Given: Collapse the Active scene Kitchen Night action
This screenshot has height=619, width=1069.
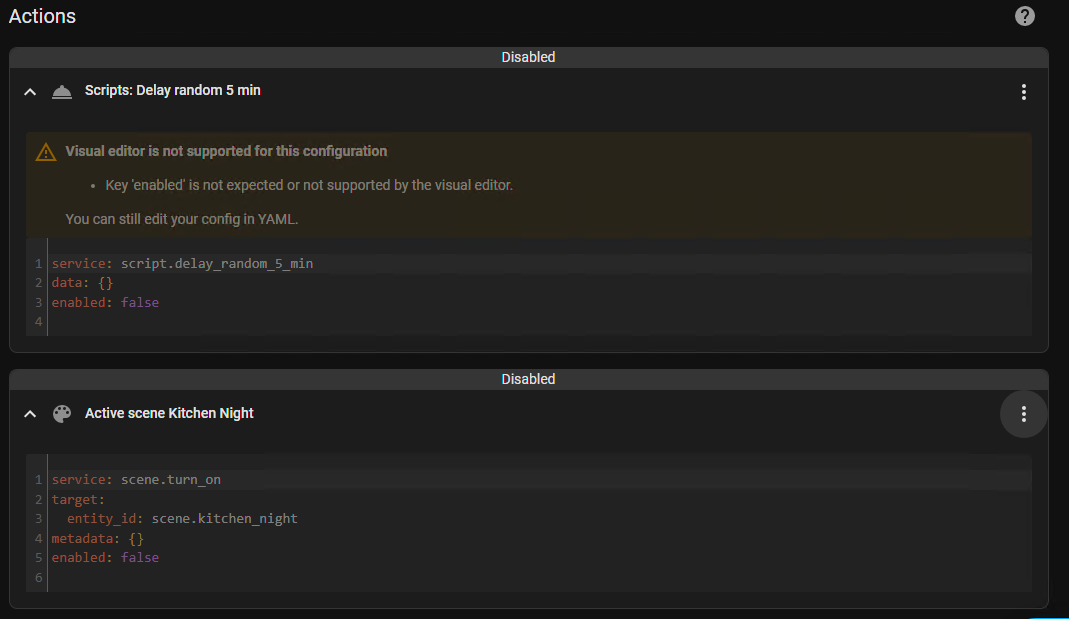Looking at the screenshot, I should point(29,413).
